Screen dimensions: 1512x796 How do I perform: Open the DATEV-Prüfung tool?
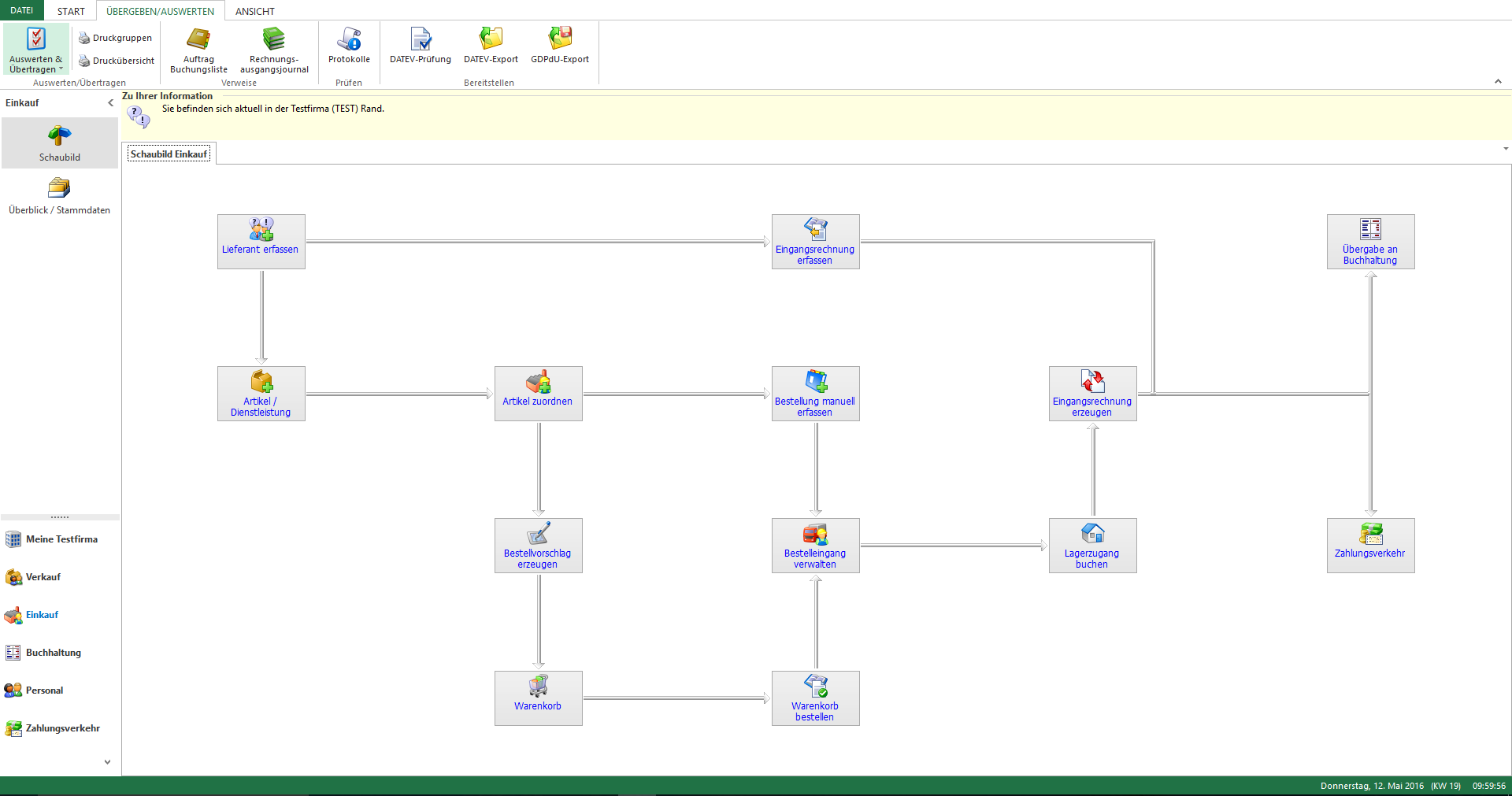tap(421, 46)
